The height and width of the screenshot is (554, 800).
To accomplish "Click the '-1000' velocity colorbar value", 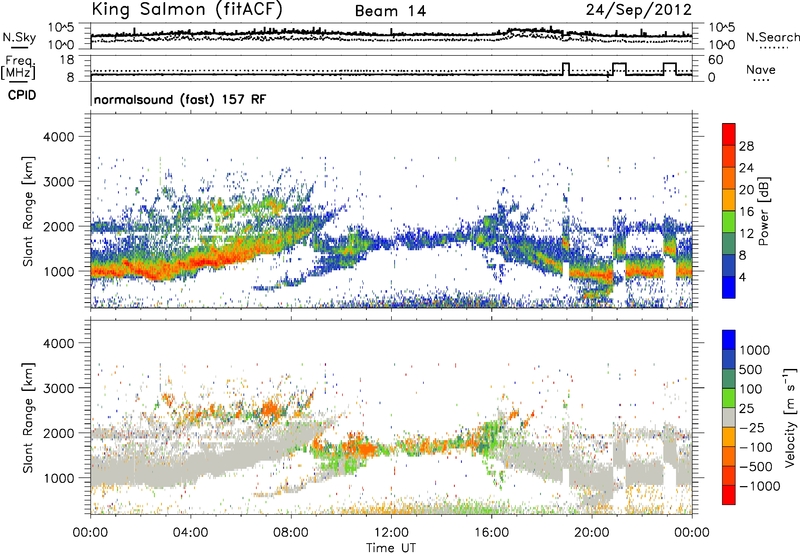I will [x=759, y=486].
